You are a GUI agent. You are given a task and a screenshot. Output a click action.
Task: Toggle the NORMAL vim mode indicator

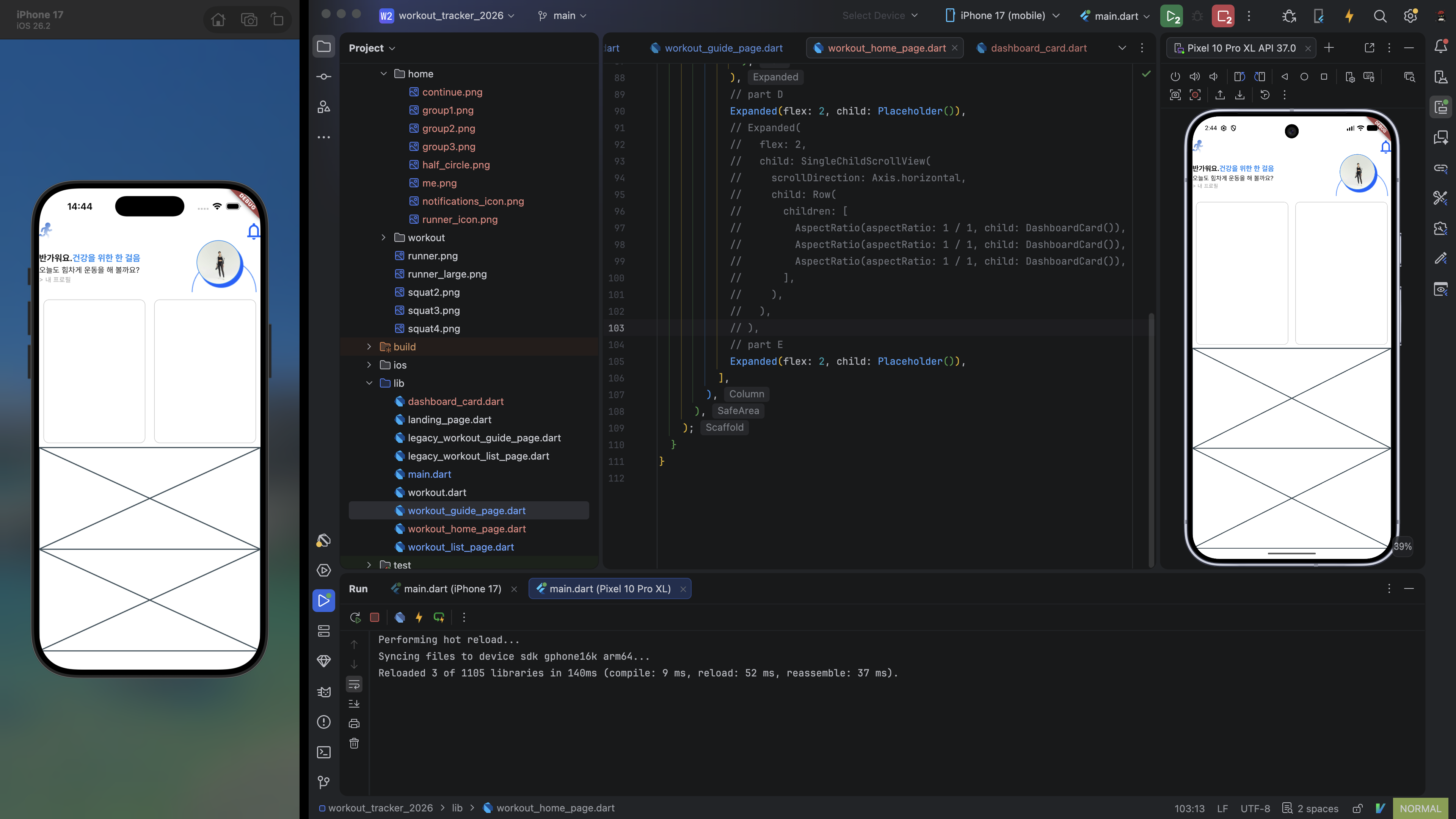pyautogui.click(x=1420, y=808)
